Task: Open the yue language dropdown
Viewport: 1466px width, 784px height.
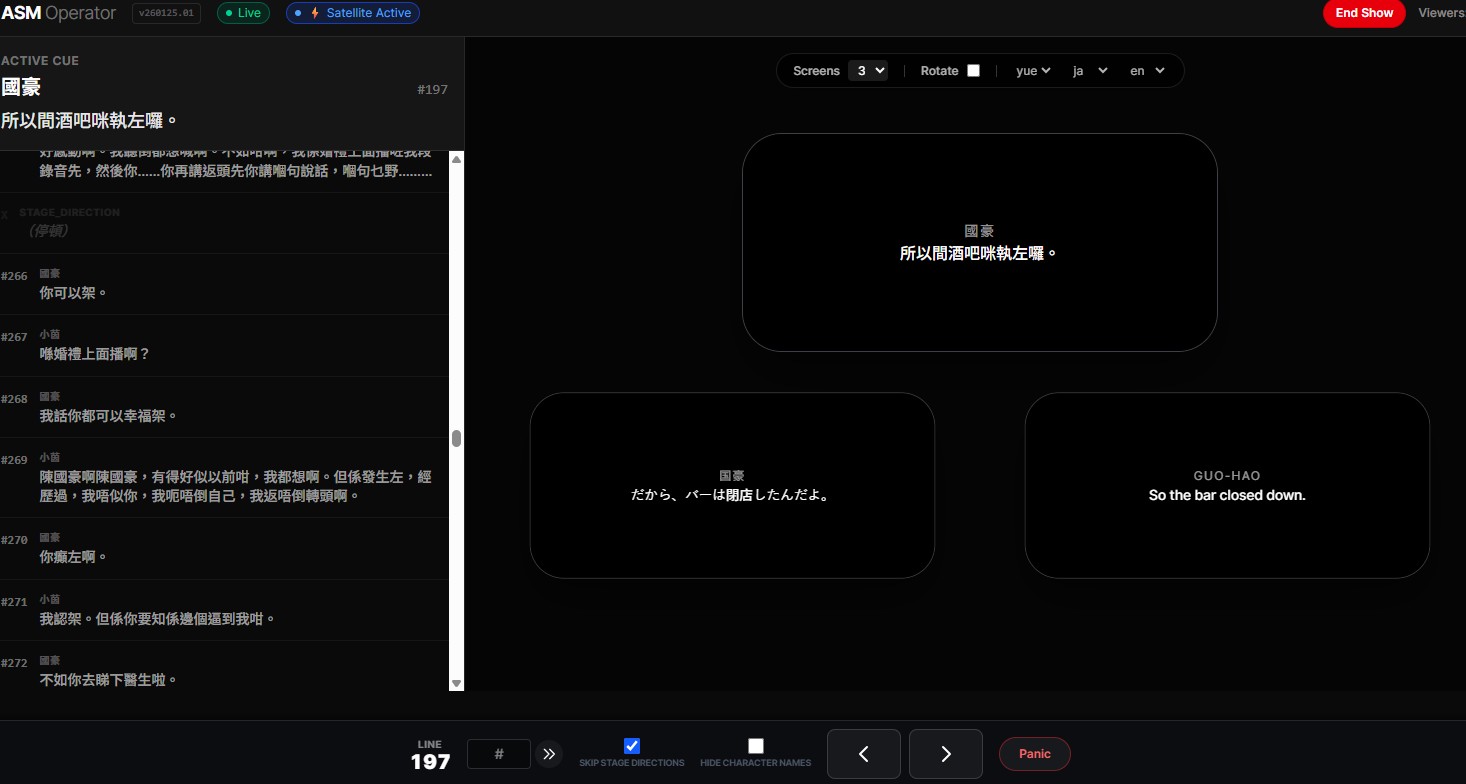Action: click(x=1033, y=71)
